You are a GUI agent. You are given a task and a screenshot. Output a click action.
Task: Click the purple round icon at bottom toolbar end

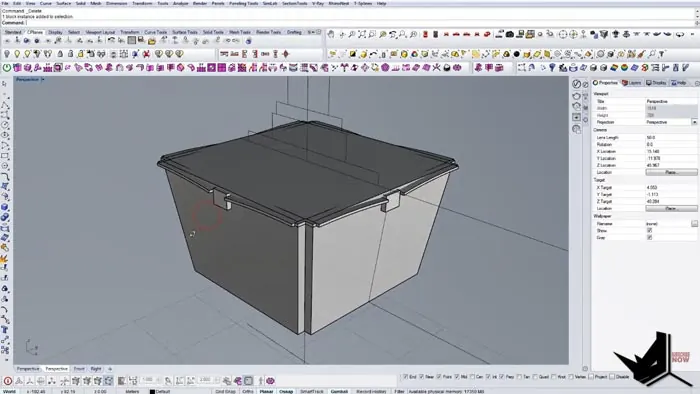click(271, 381)
